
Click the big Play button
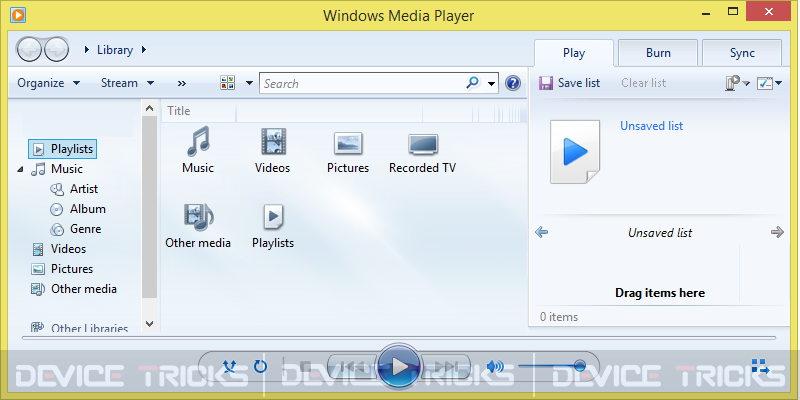pos(399,366)
